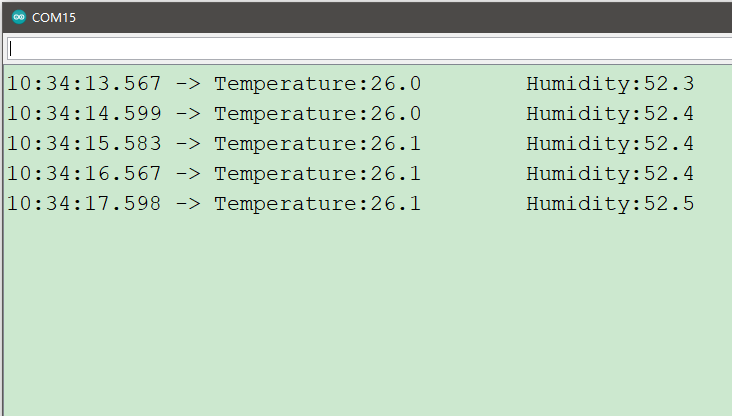Click Temperature:26.0 reading on first line
This screenshot has height=416, width=732.
317,84
